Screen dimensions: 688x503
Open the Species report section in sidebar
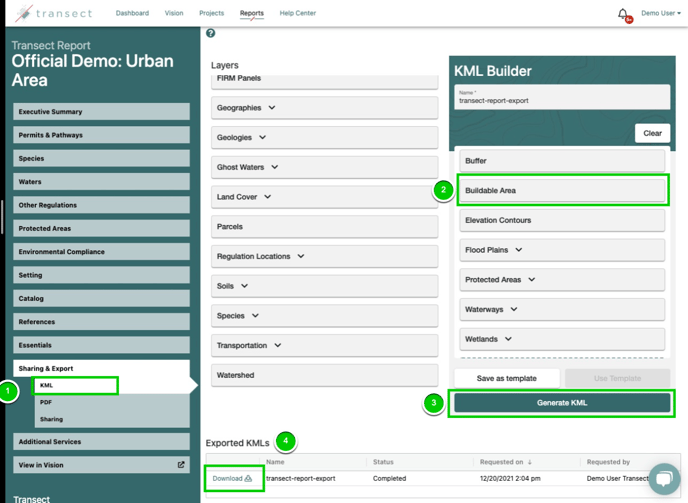[101, 158]
